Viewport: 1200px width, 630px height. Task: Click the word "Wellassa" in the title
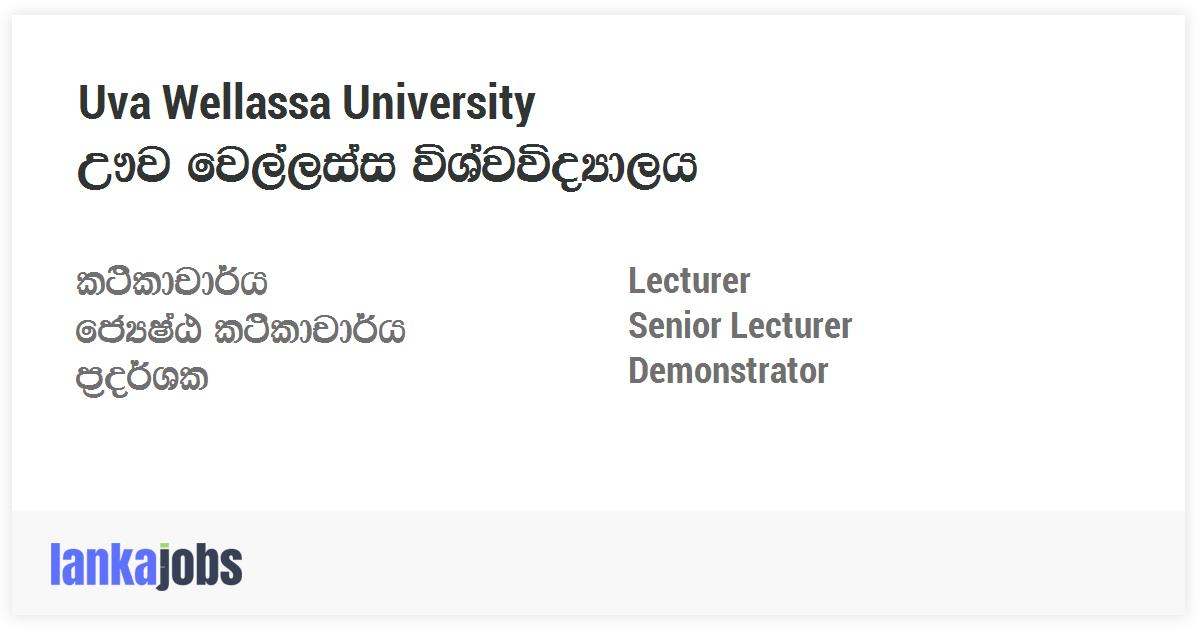pos(246,103)
